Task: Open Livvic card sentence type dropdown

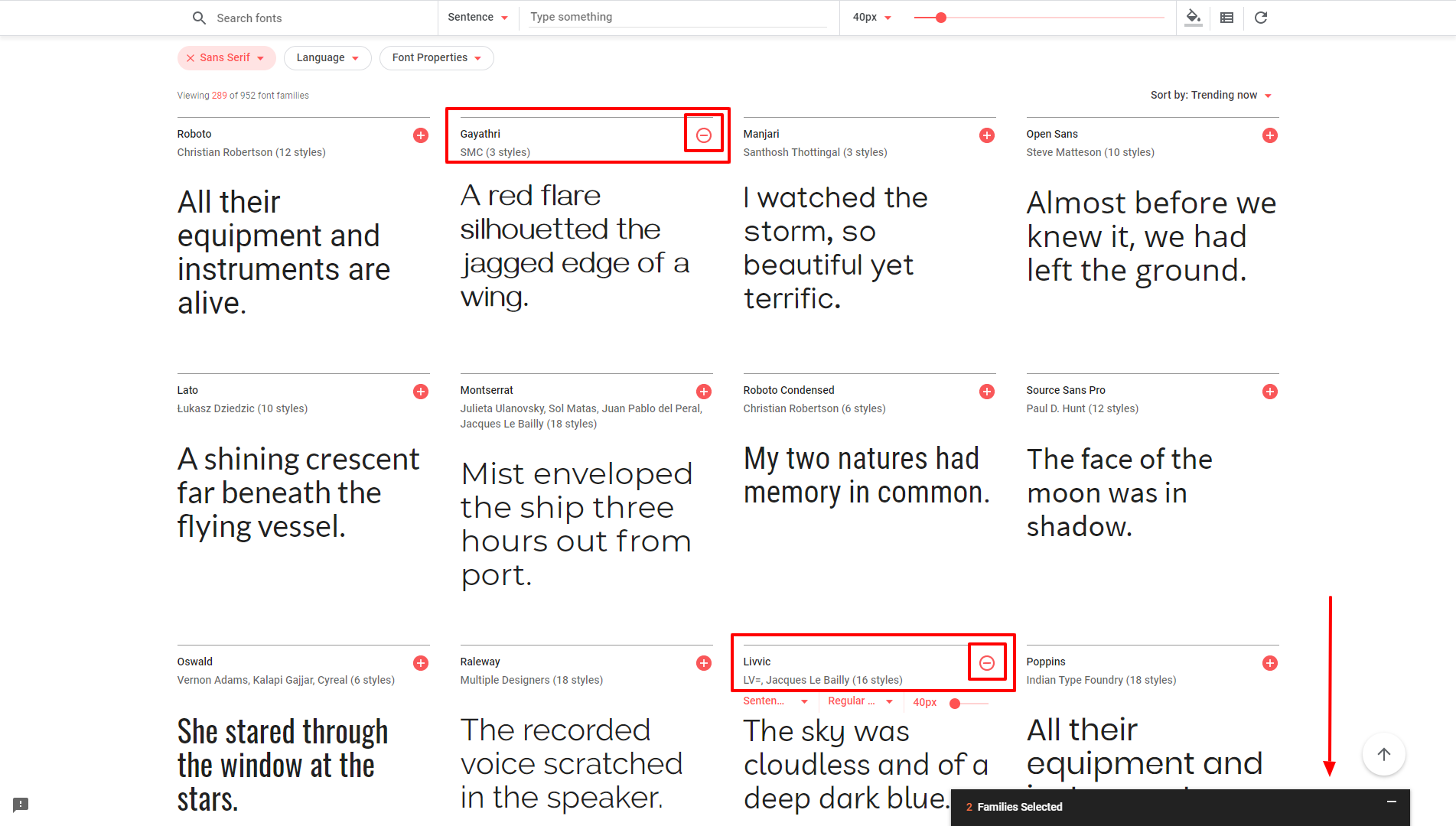Action: [776, 701]
